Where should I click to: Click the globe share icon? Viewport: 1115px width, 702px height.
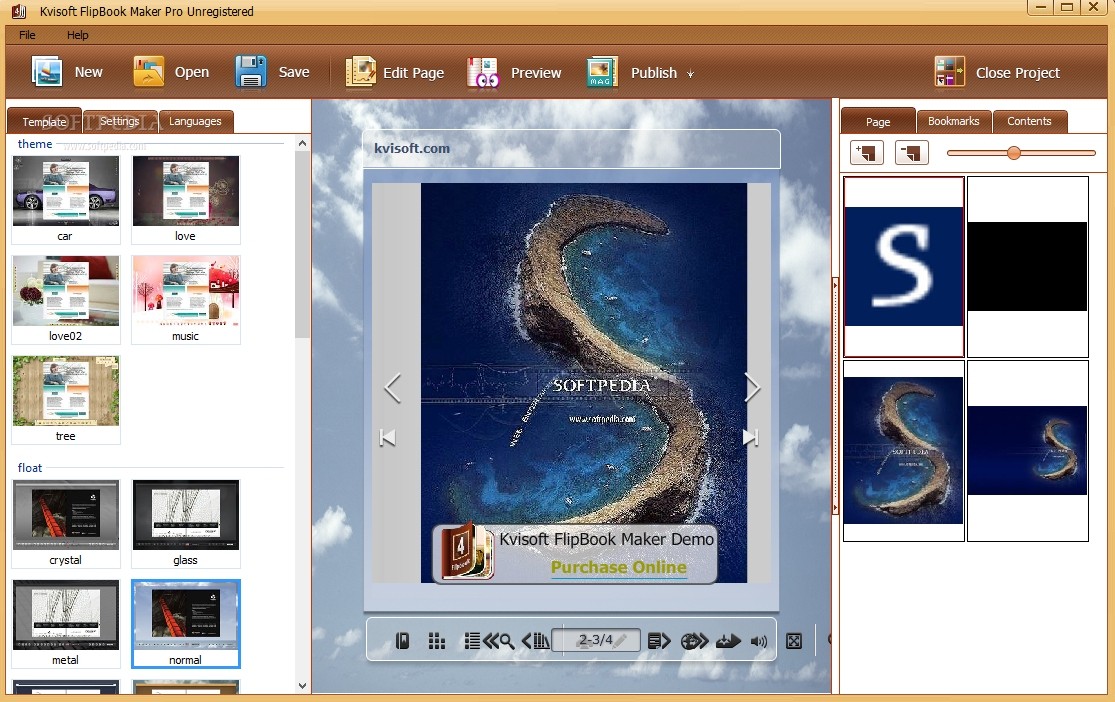click(690, 641)
